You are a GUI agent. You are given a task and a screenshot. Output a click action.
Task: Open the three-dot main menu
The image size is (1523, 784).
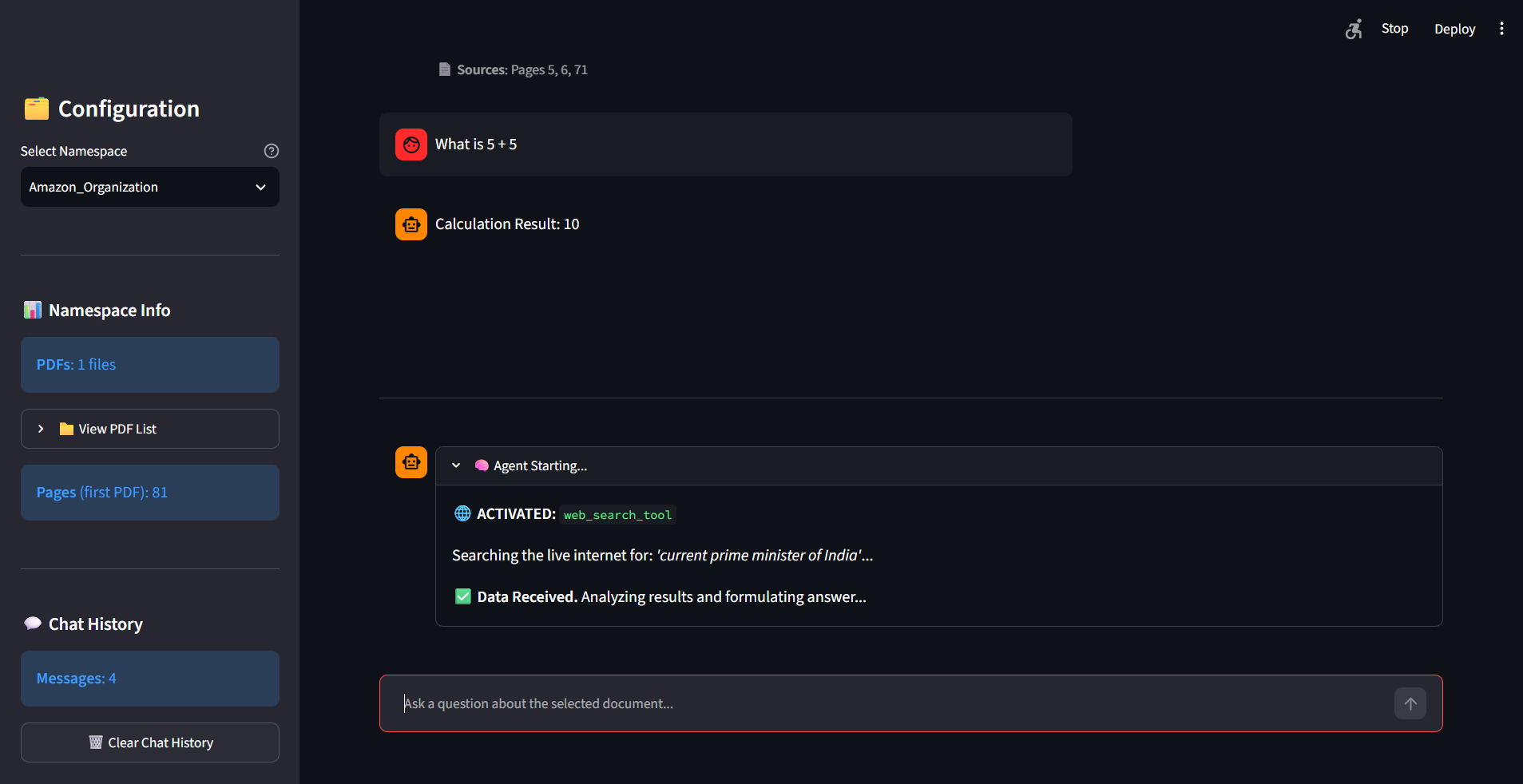point(1501,29)
